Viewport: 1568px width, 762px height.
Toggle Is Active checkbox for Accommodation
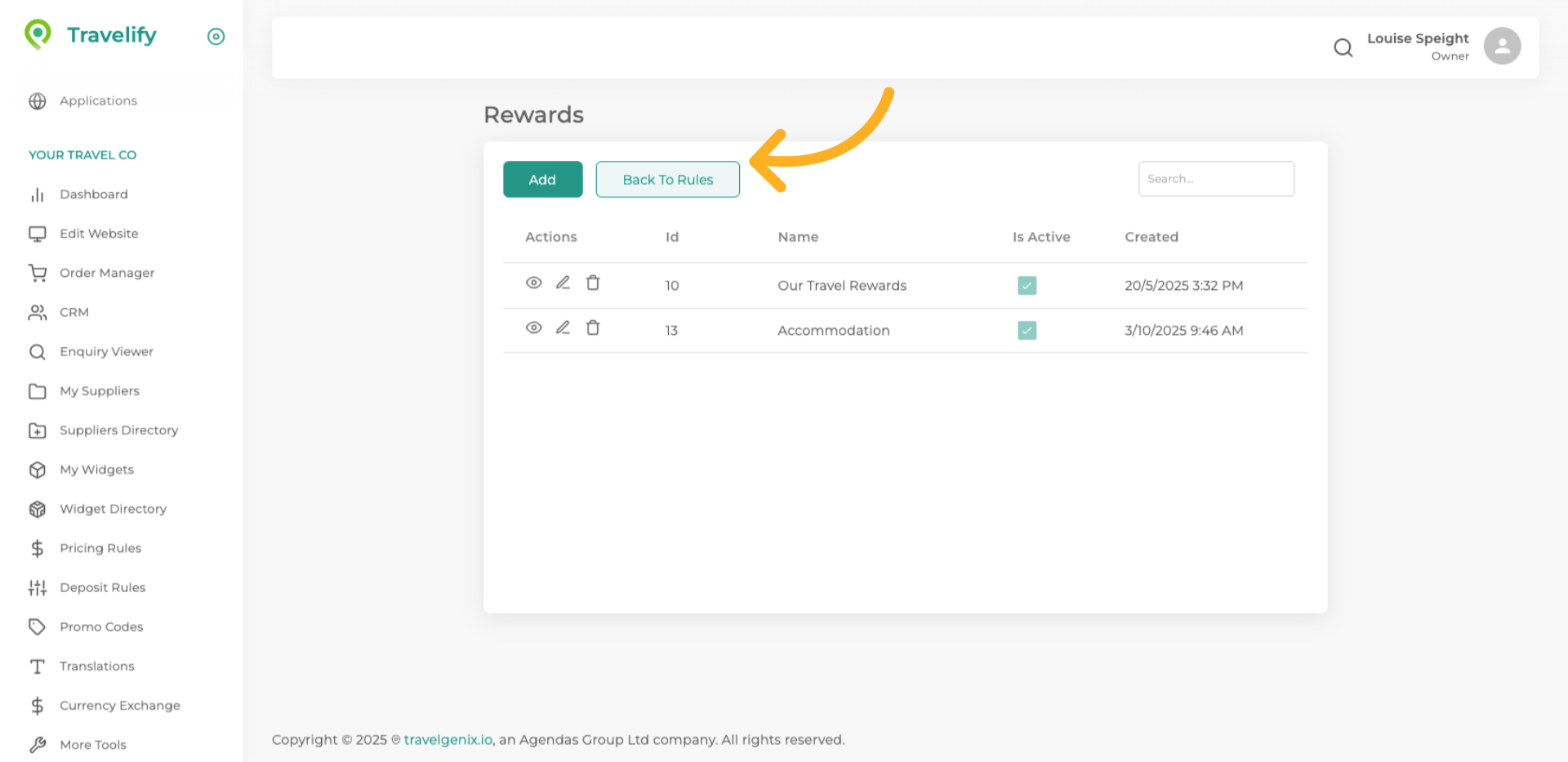coord(1027,330)
